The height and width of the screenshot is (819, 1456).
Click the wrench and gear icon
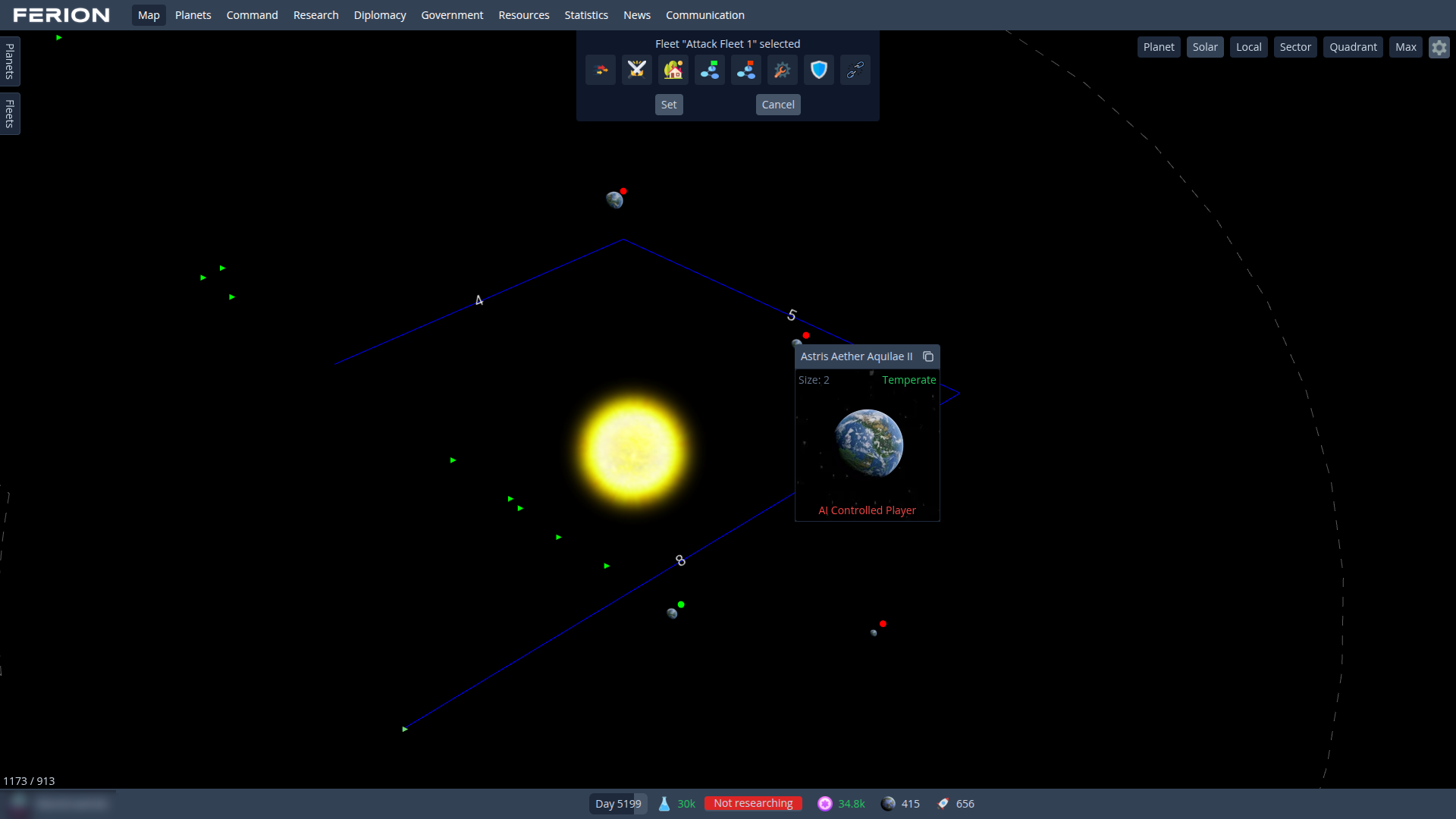(782, 70)
